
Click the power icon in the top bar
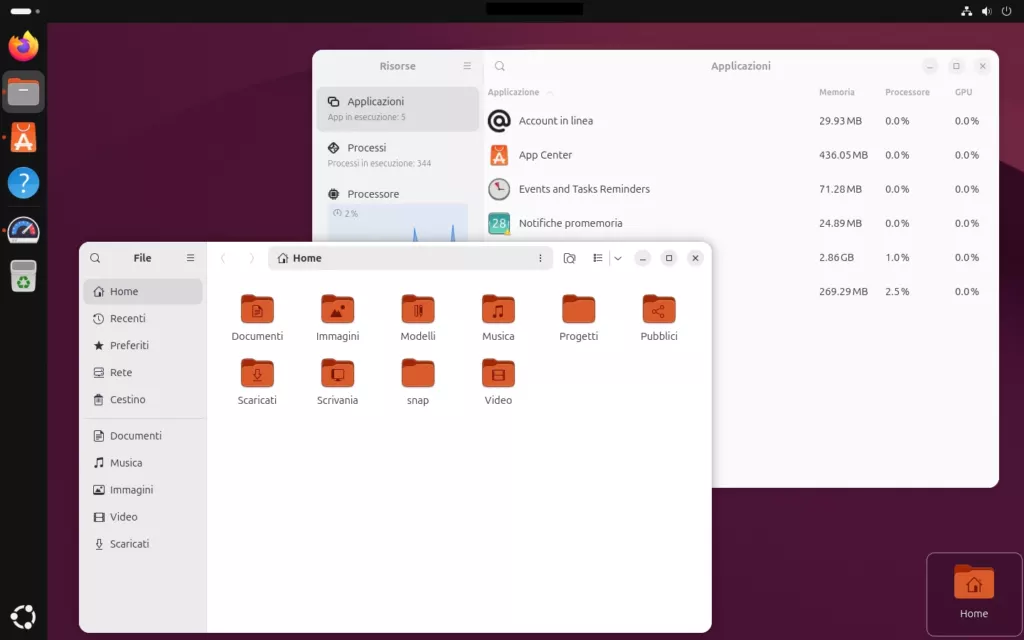[1006, 11]
